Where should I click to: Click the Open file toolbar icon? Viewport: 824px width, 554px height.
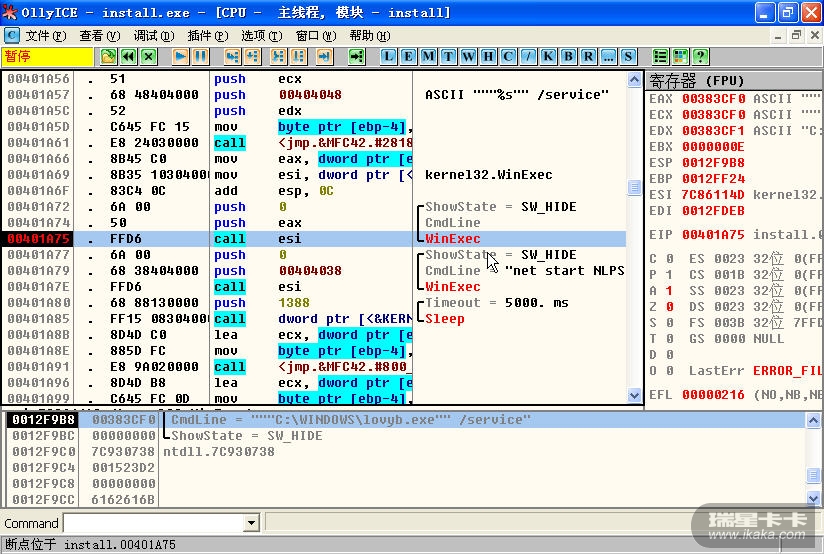109,56
